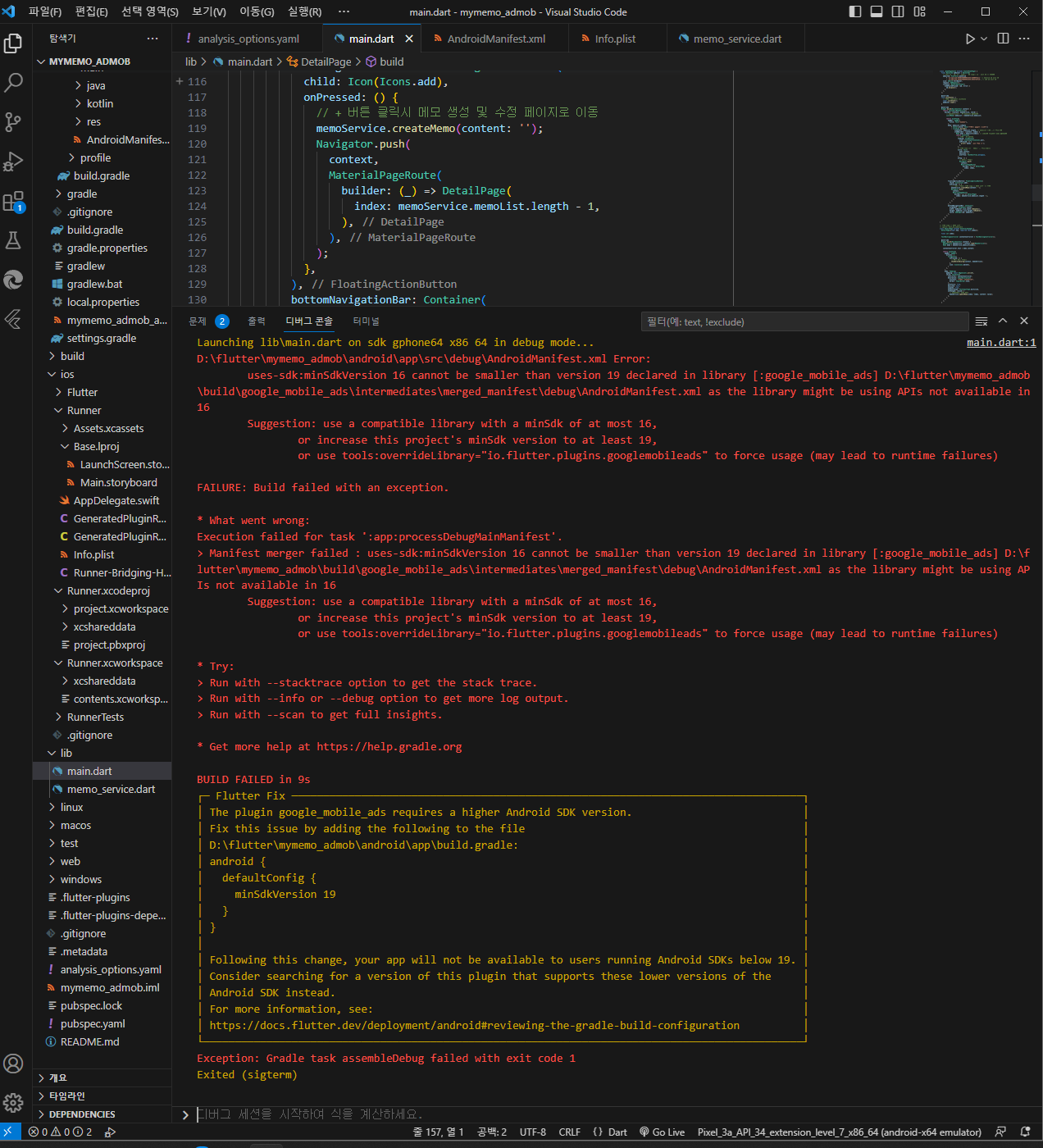Open the Explorer view in activity bar
Screen dimensions: 1043x1148
tap(13, 43)
